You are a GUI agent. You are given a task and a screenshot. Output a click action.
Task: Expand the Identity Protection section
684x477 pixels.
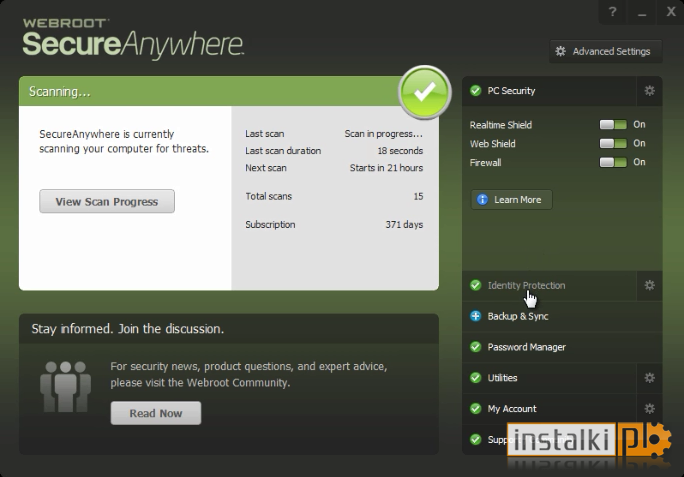549,285
